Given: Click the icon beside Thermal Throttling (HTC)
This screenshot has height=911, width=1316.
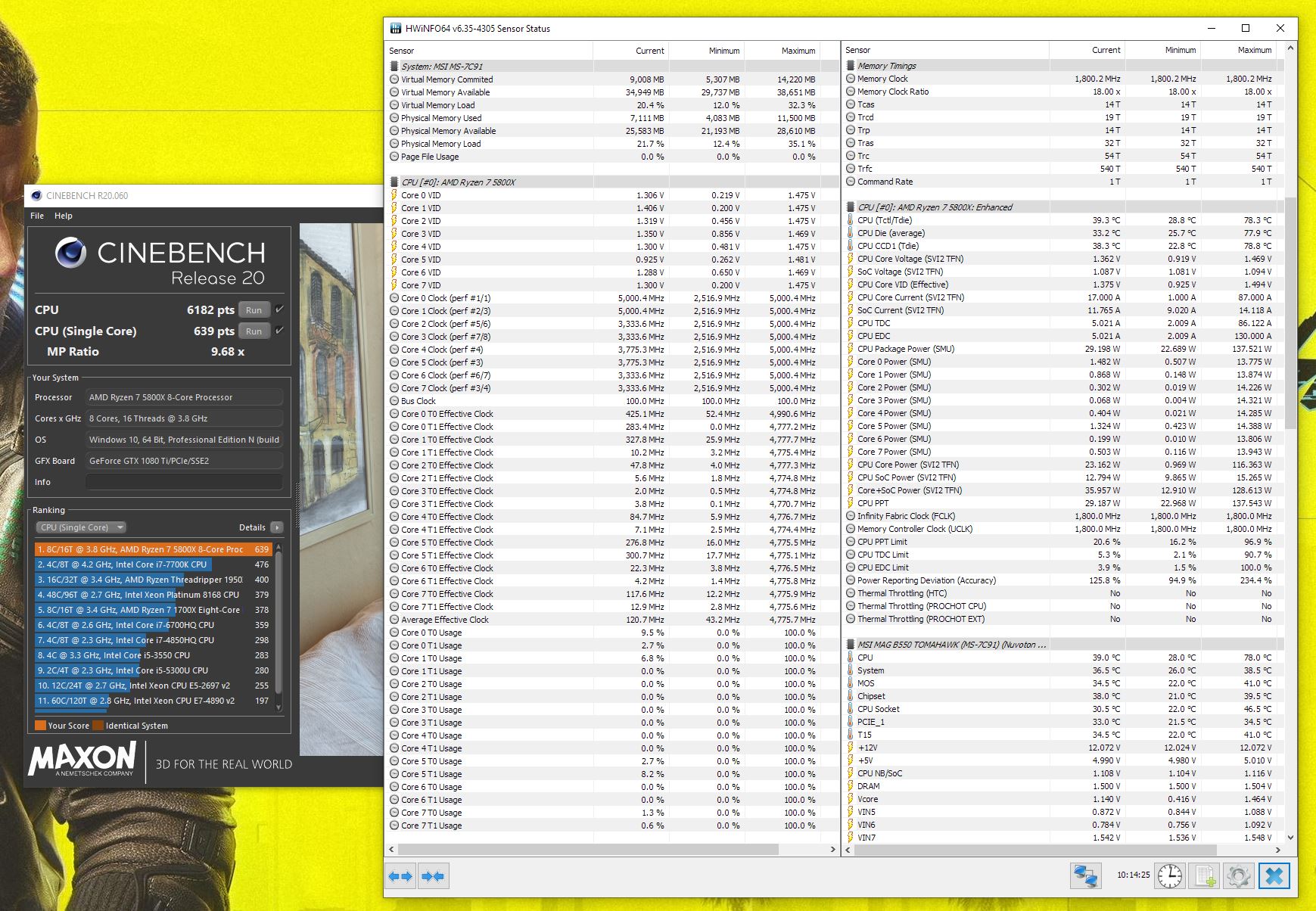Looking at the screenshot, I should pos(851,593).
